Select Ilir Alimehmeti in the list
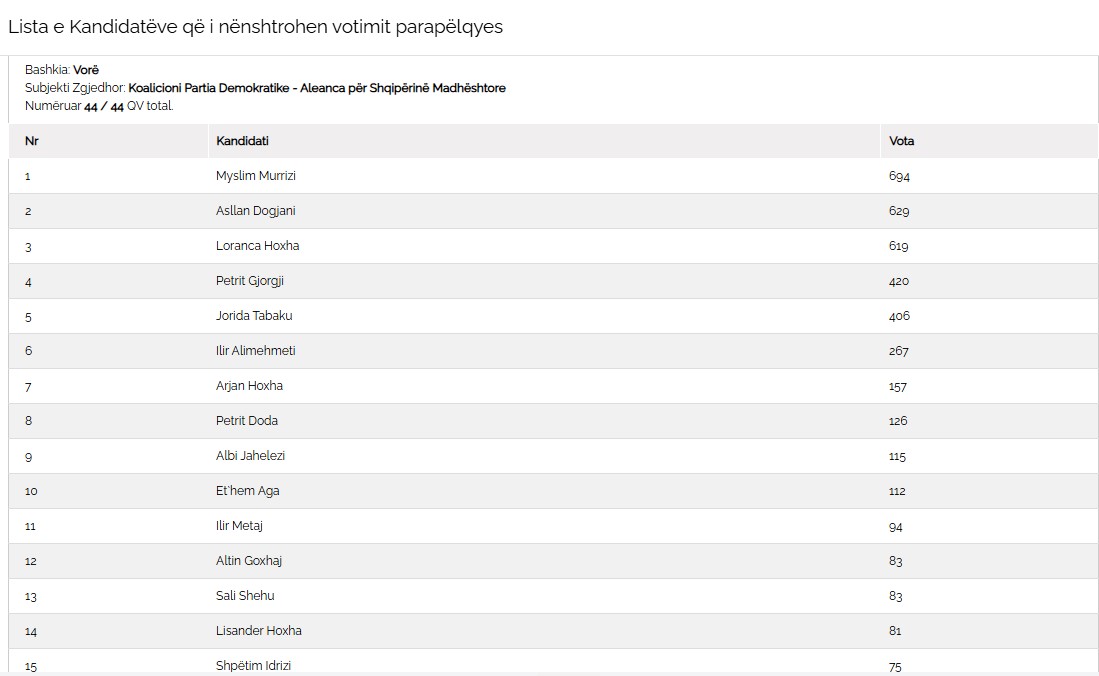1099x676 pixels. point(255,351)
